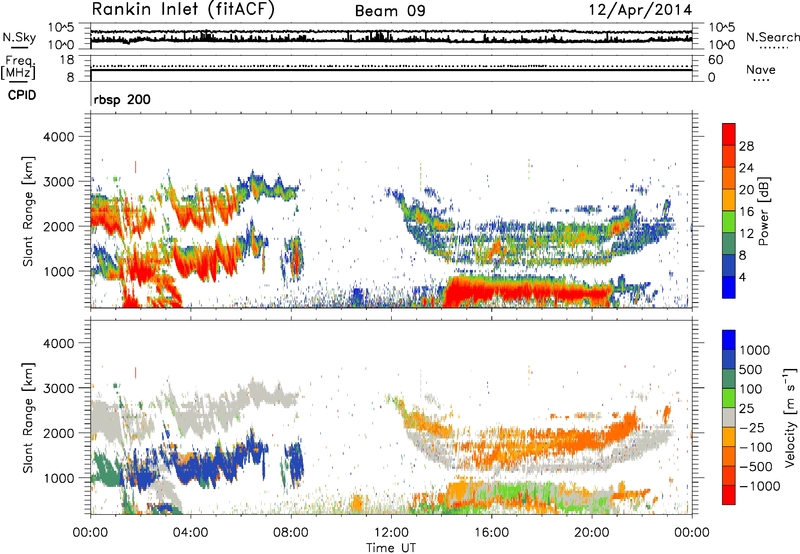This screenshot has height=554, width=800.
Task: Click the date "12/Apr/2014"
Action: tap(640, 10)
